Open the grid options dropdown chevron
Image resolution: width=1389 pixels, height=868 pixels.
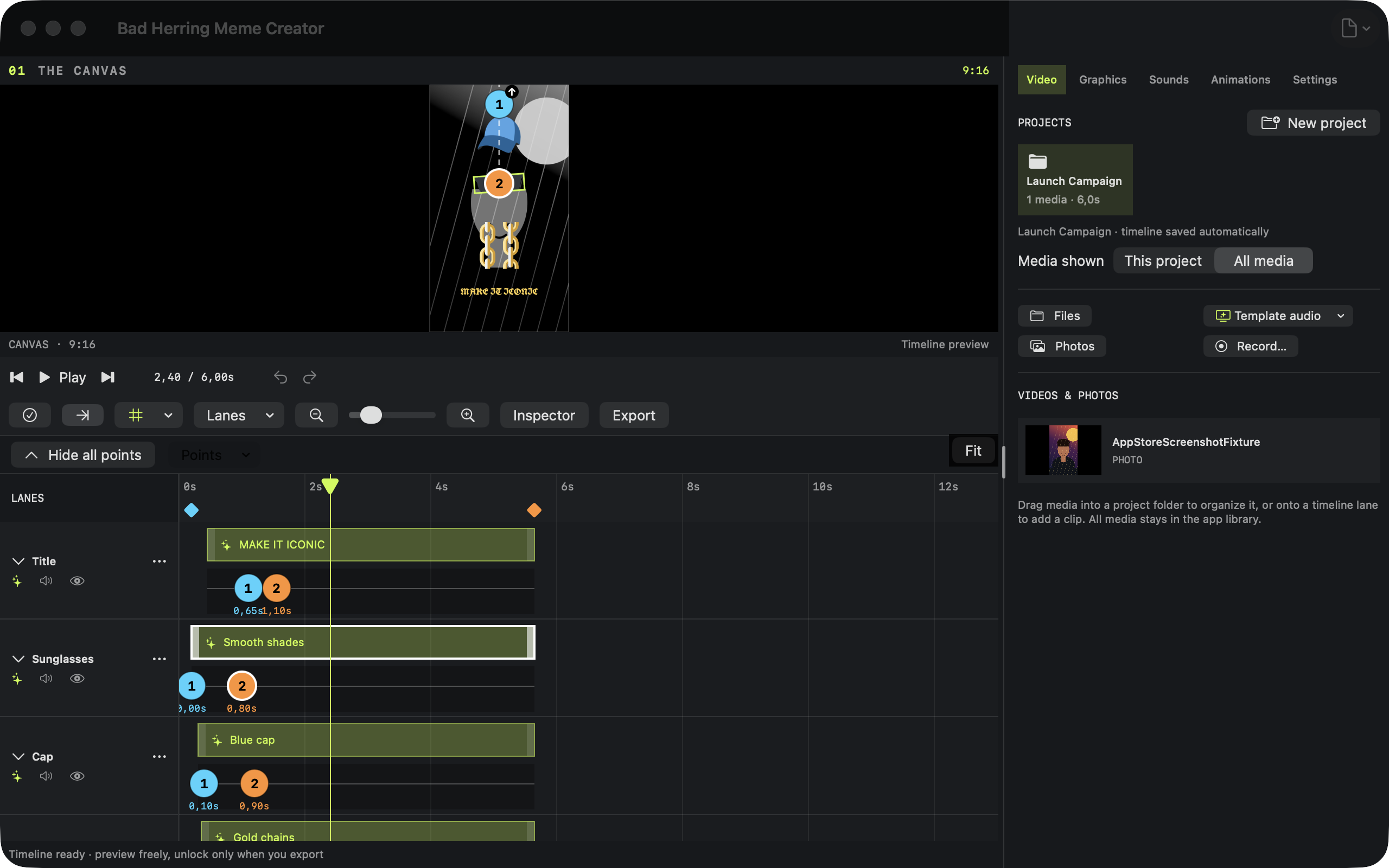(x=168, y=415)
